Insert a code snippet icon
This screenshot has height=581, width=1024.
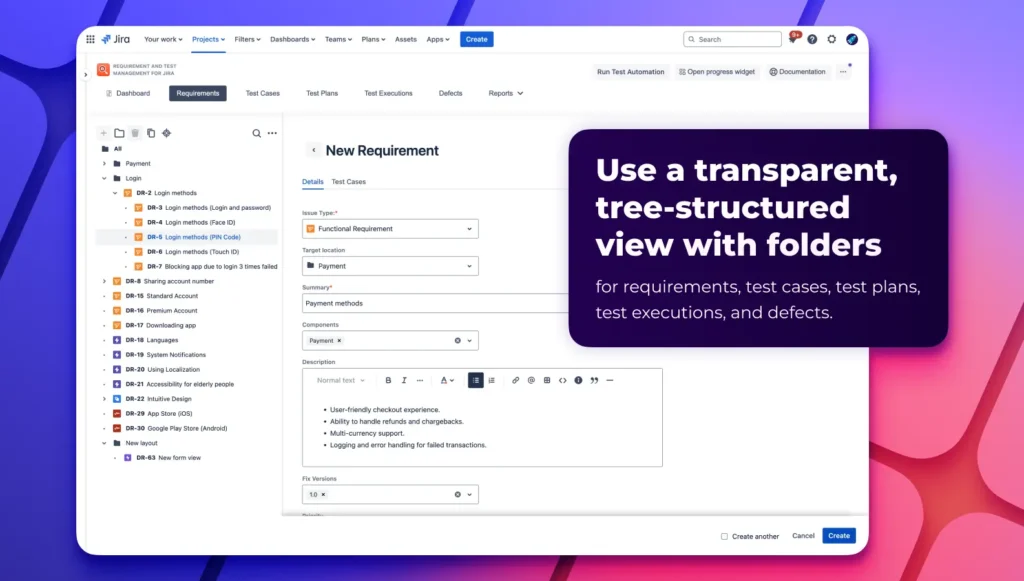562,380
